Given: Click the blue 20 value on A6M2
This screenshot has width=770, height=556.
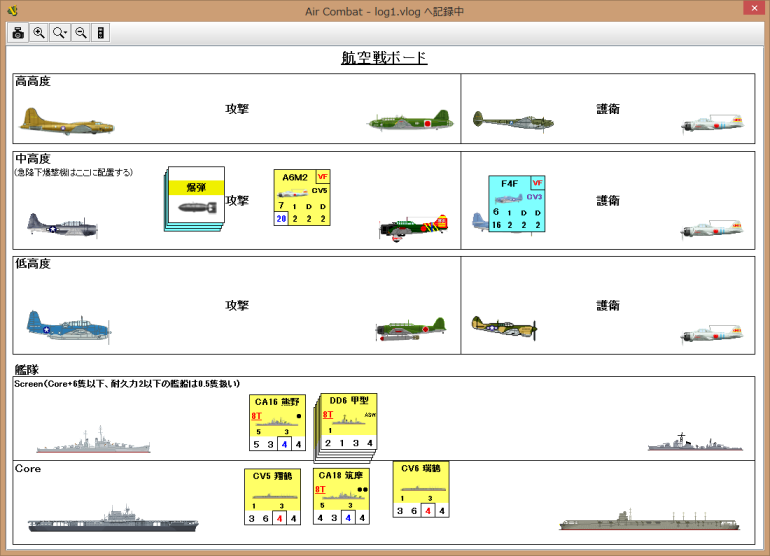Looking at the screenshot, I should coord(281,219).
